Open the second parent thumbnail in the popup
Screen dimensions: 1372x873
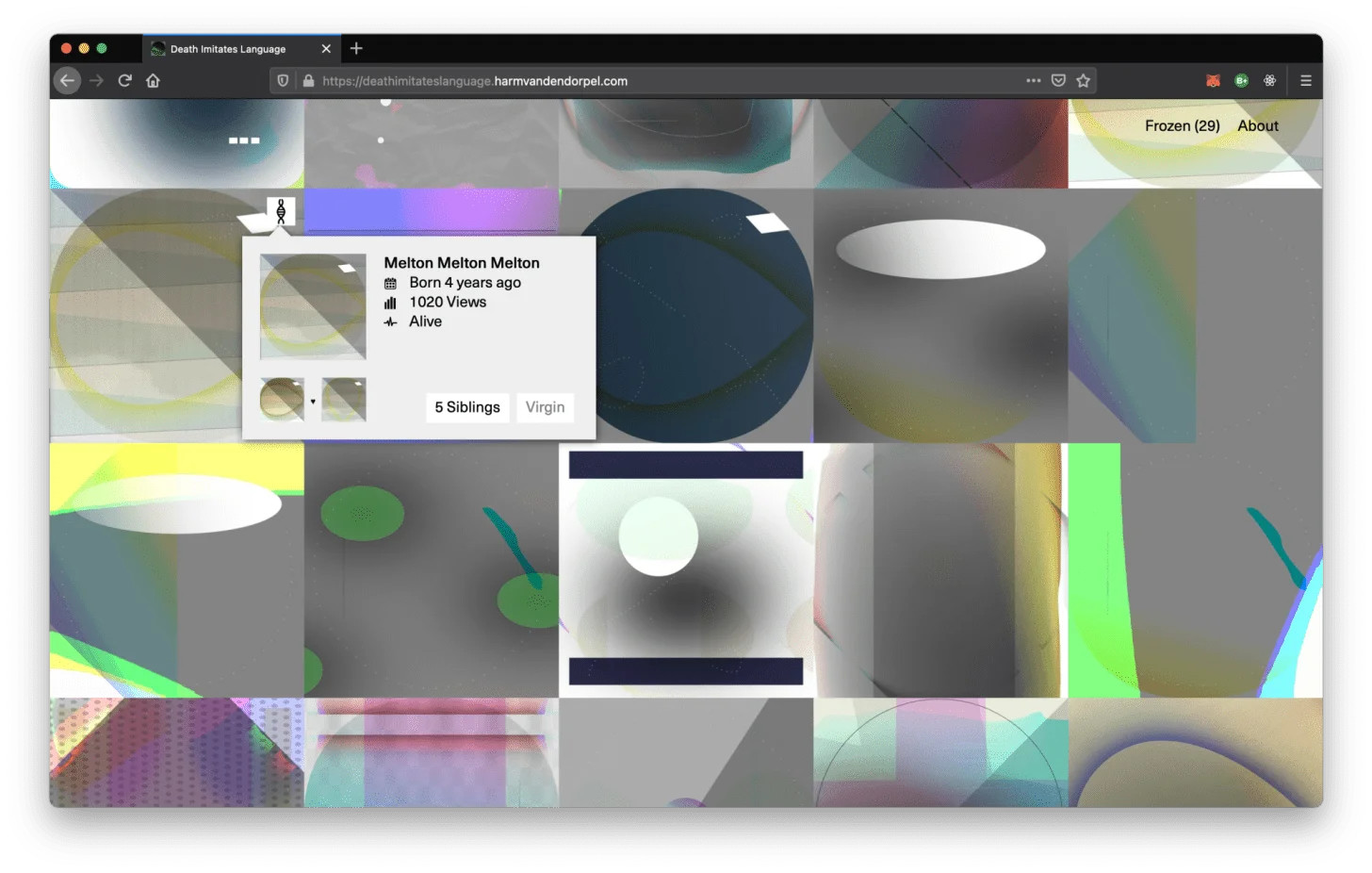[344, 400]
